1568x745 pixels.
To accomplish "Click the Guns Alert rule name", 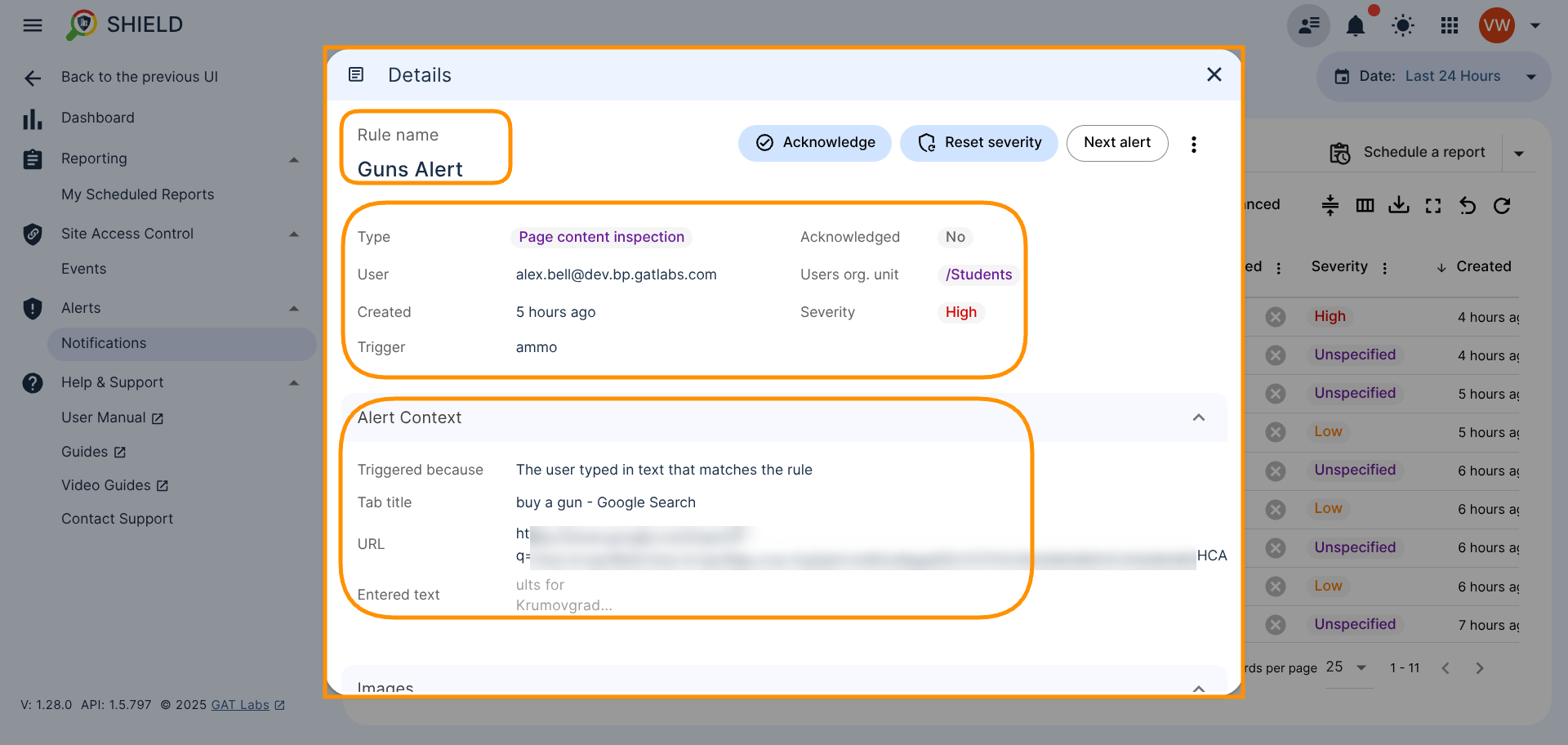I will [410, 169].
